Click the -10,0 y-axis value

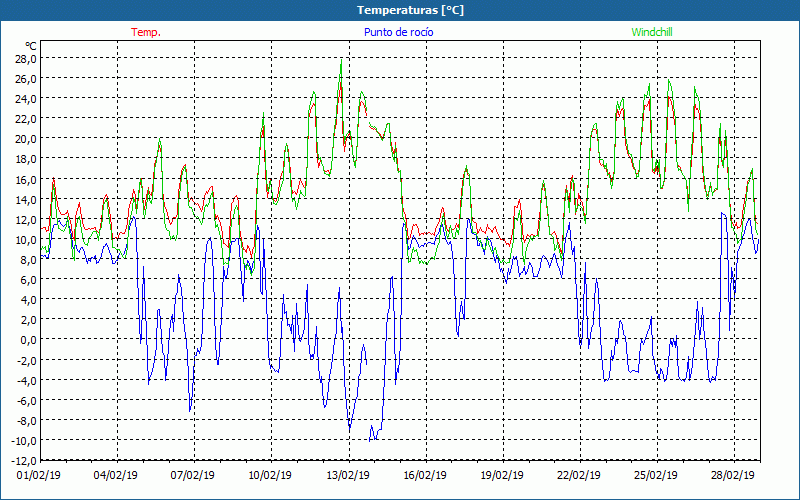[24, 440]
